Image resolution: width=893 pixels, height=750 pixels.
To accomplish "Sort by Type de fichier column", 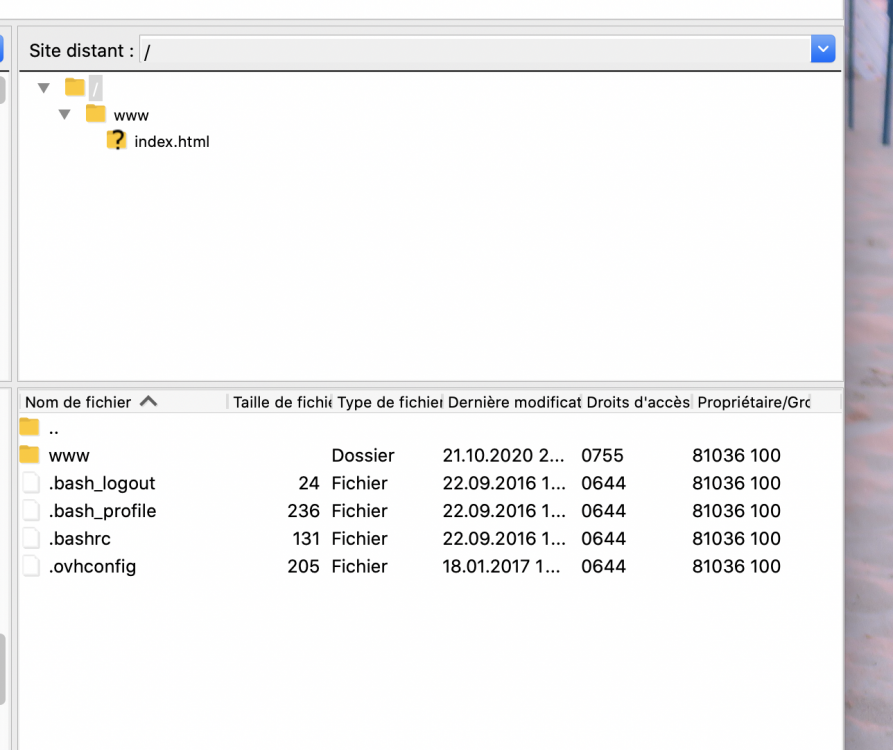I will point(389,402).
